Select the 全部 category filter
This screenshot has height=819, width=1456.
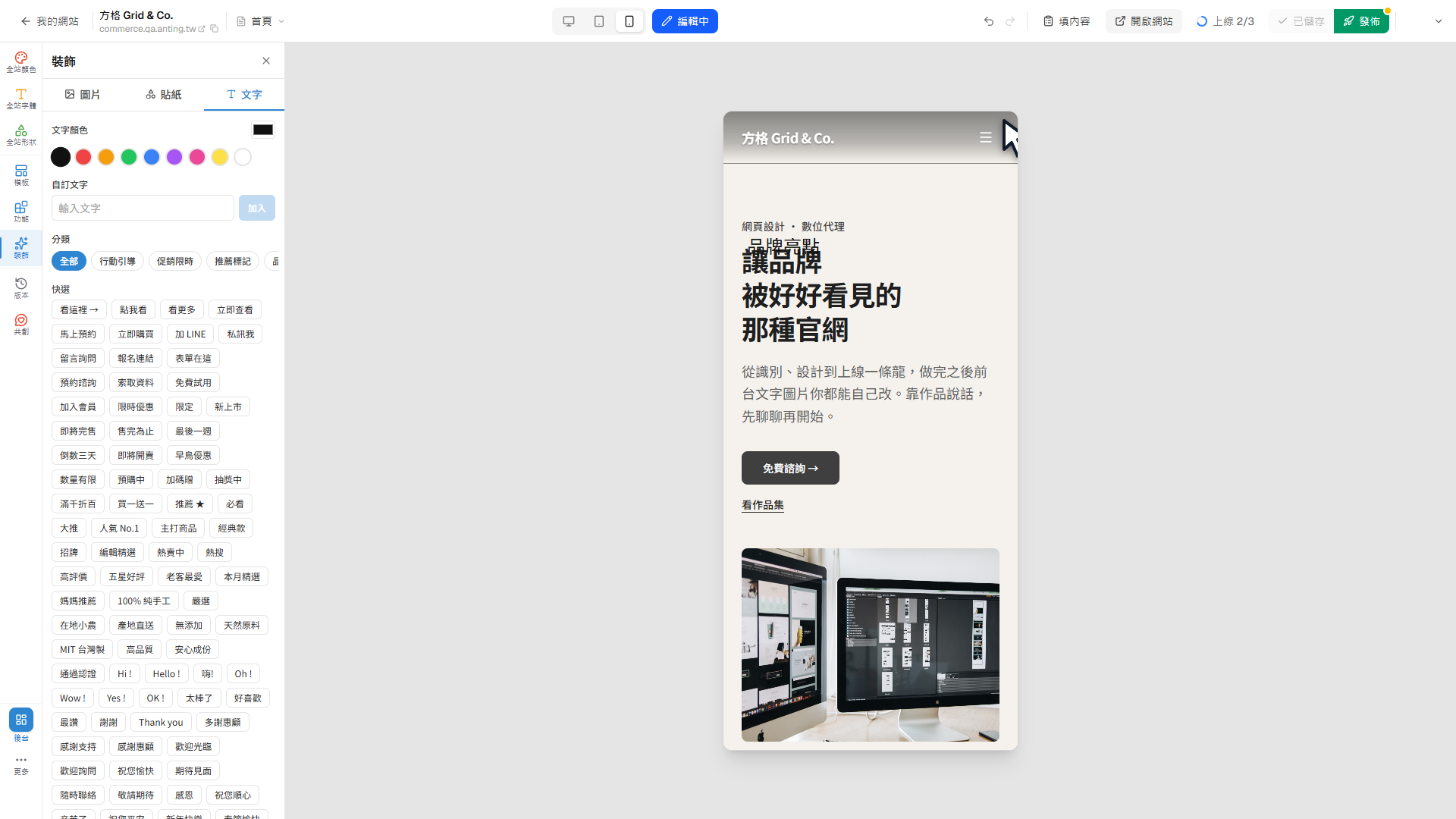pos(69,261)
